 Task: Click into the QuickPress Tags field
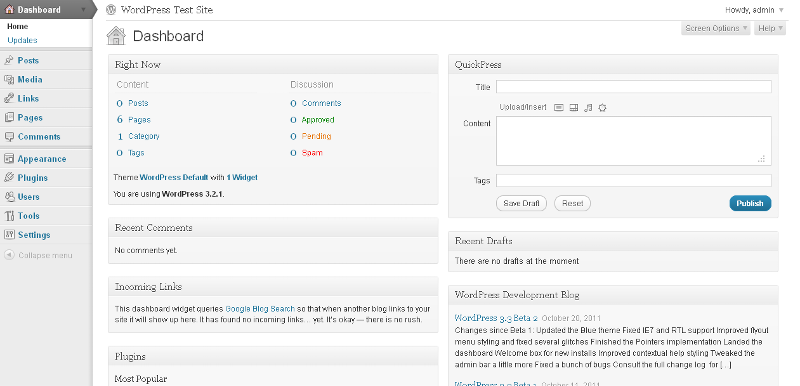(634, 181)
